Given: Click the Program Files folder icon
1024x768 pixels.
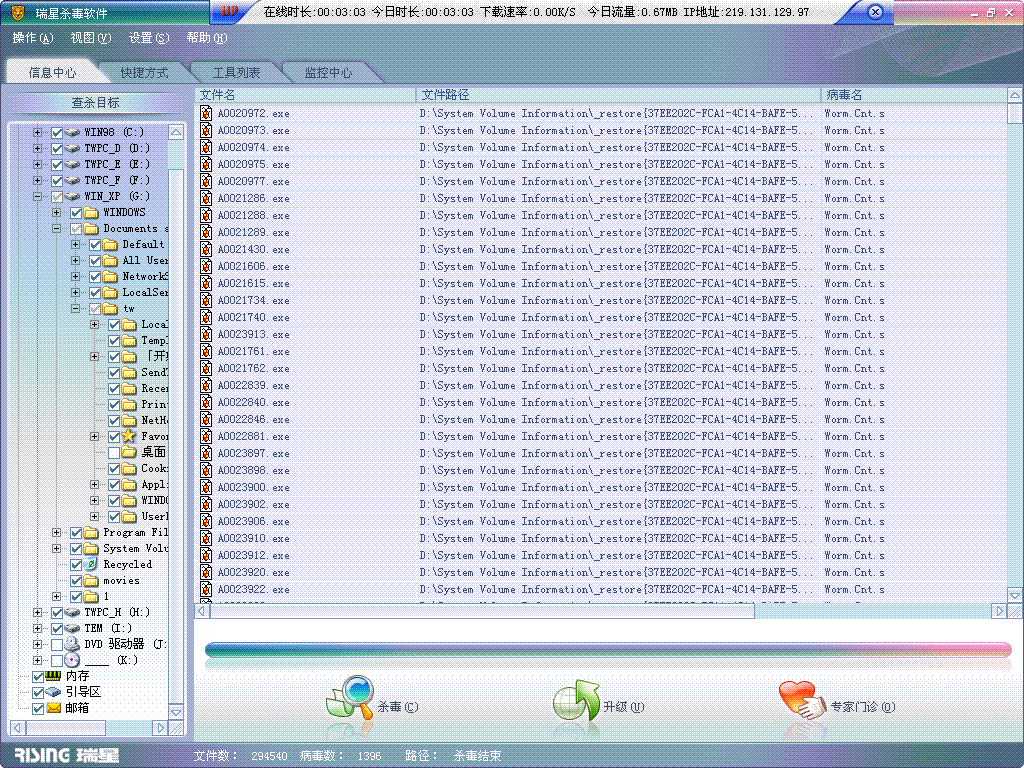Looking at the screenshot, I should tap(91, 532).
